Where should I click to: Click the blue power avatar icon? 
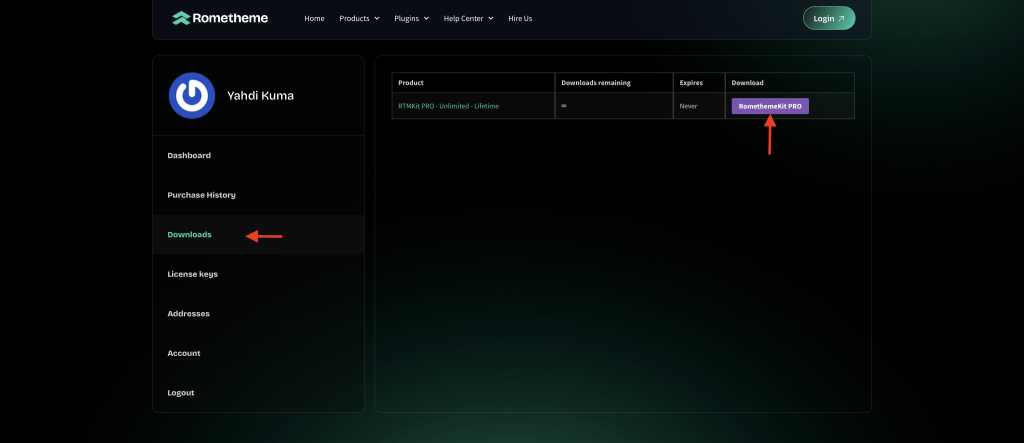coord(192,96)
